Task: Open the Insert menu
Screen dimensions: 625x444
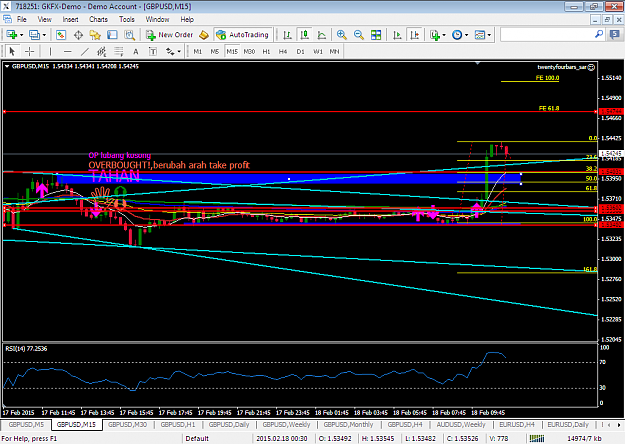Action: pyautogui.click(x=71, y=19)
